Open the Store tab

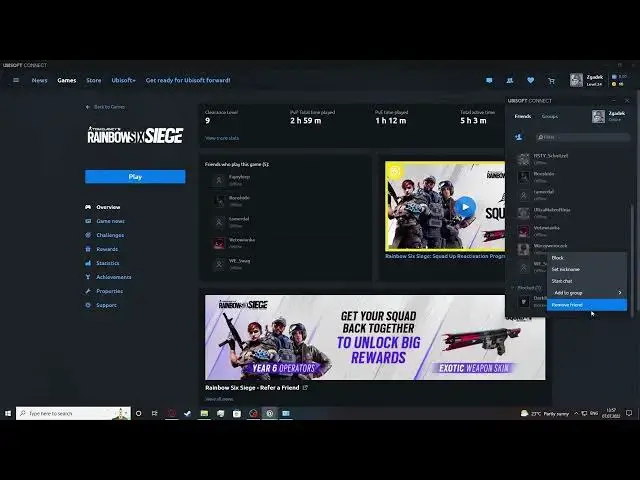(x=93, y=80)
